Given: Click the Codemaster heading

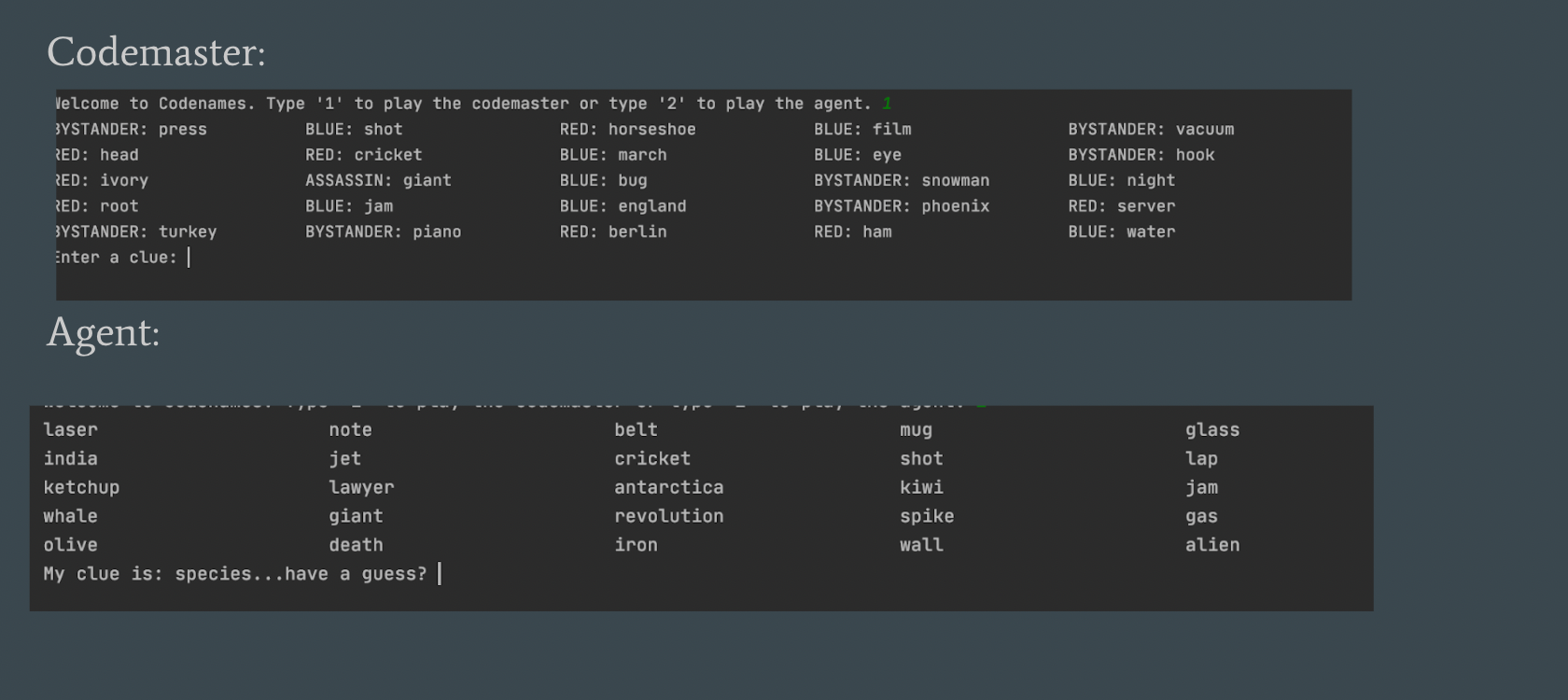Looking at the screenshot, I should 156,52.
